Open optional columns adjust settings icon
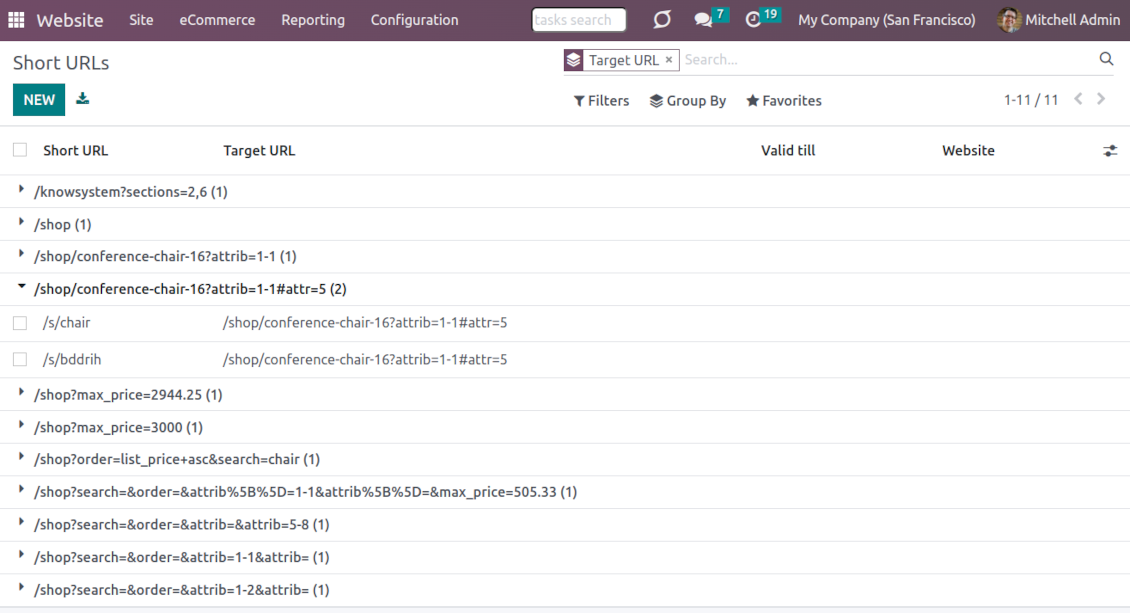 click(1110, 151)
